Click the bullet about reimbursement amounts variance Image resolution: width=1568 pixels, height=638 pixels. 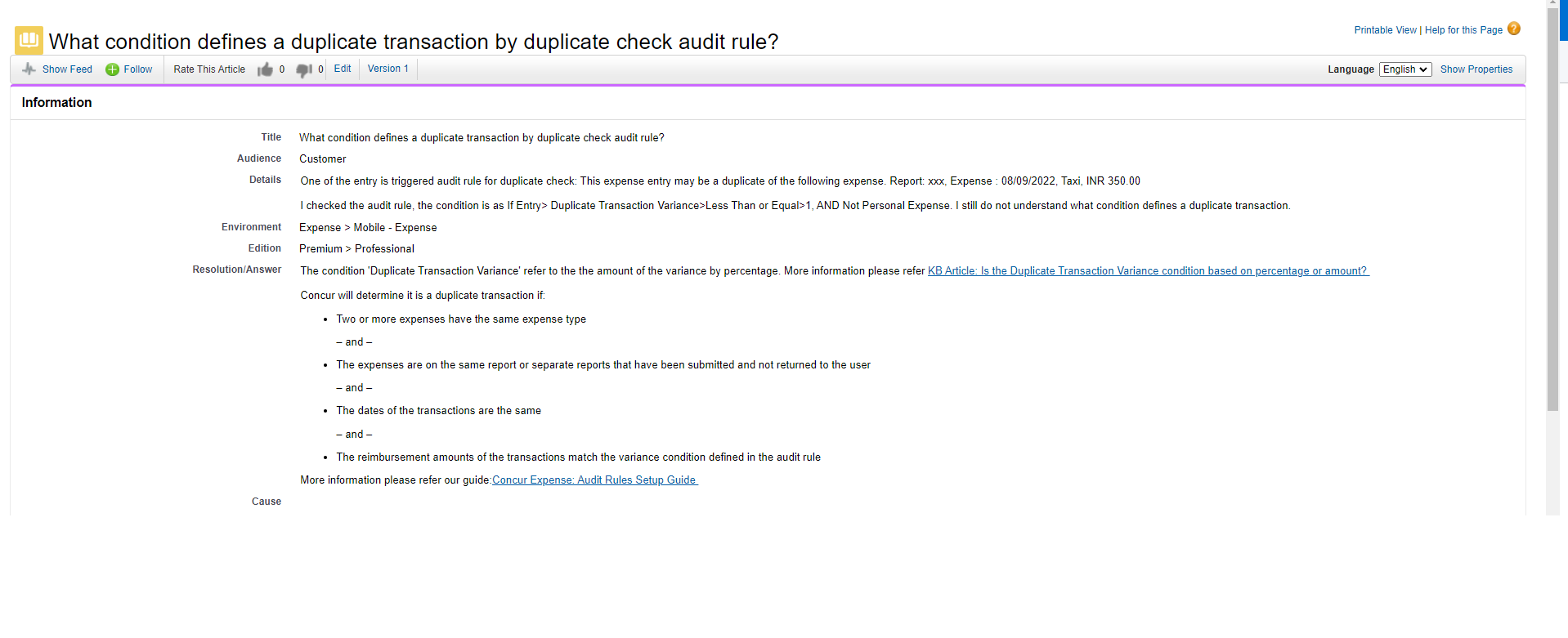coord(579,457)
